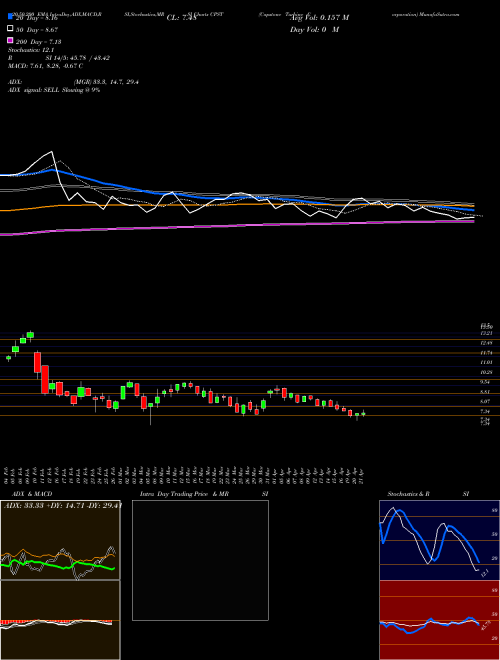The width and height of the screenshot is (500, 660).
Task: Select the '200 Day - 7.13' legend label
Action: tap(38, 42)
